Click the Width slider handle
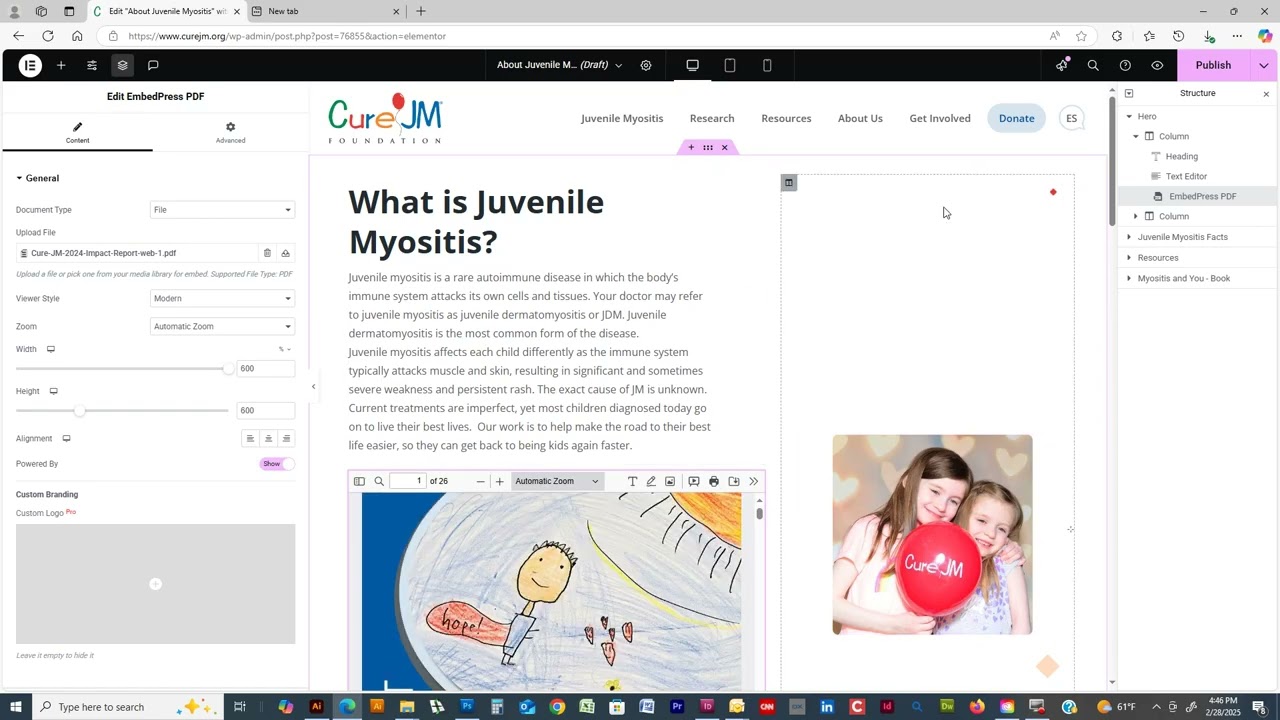 (x=228, y=369)
